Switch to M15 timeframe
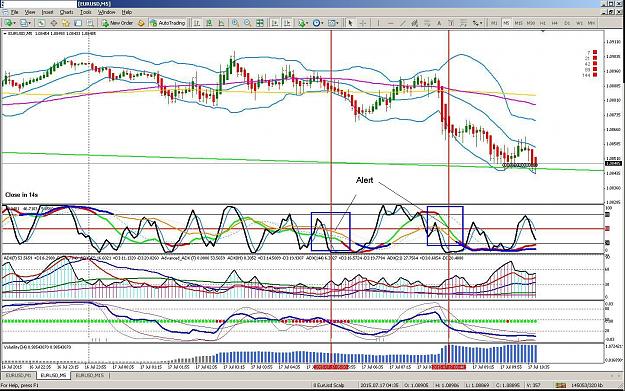Image resolution: width=625 pixels, height=391 pixels. [519, 23]
